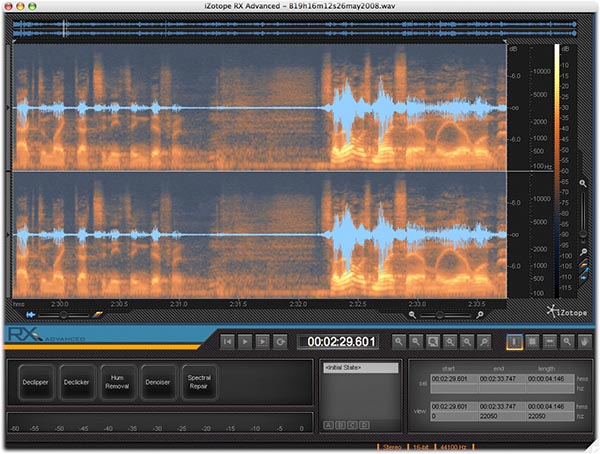600x454 pixels.
Task: Select the time-frequency selection tool
Action: 532,341
